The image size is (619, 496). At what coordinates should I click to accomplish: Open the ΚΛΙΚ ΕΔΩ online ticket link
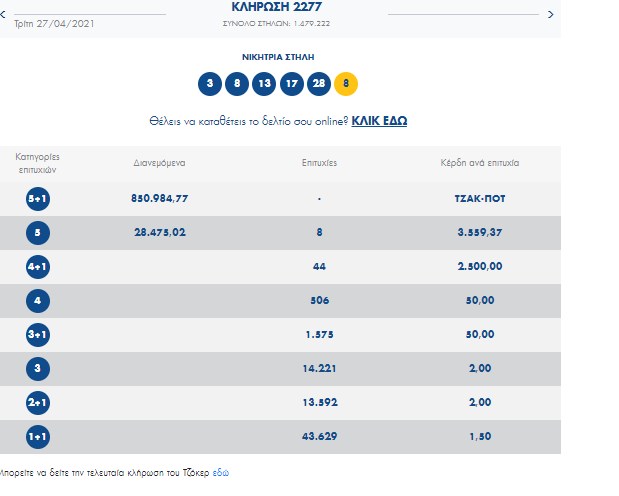[379, 121]
